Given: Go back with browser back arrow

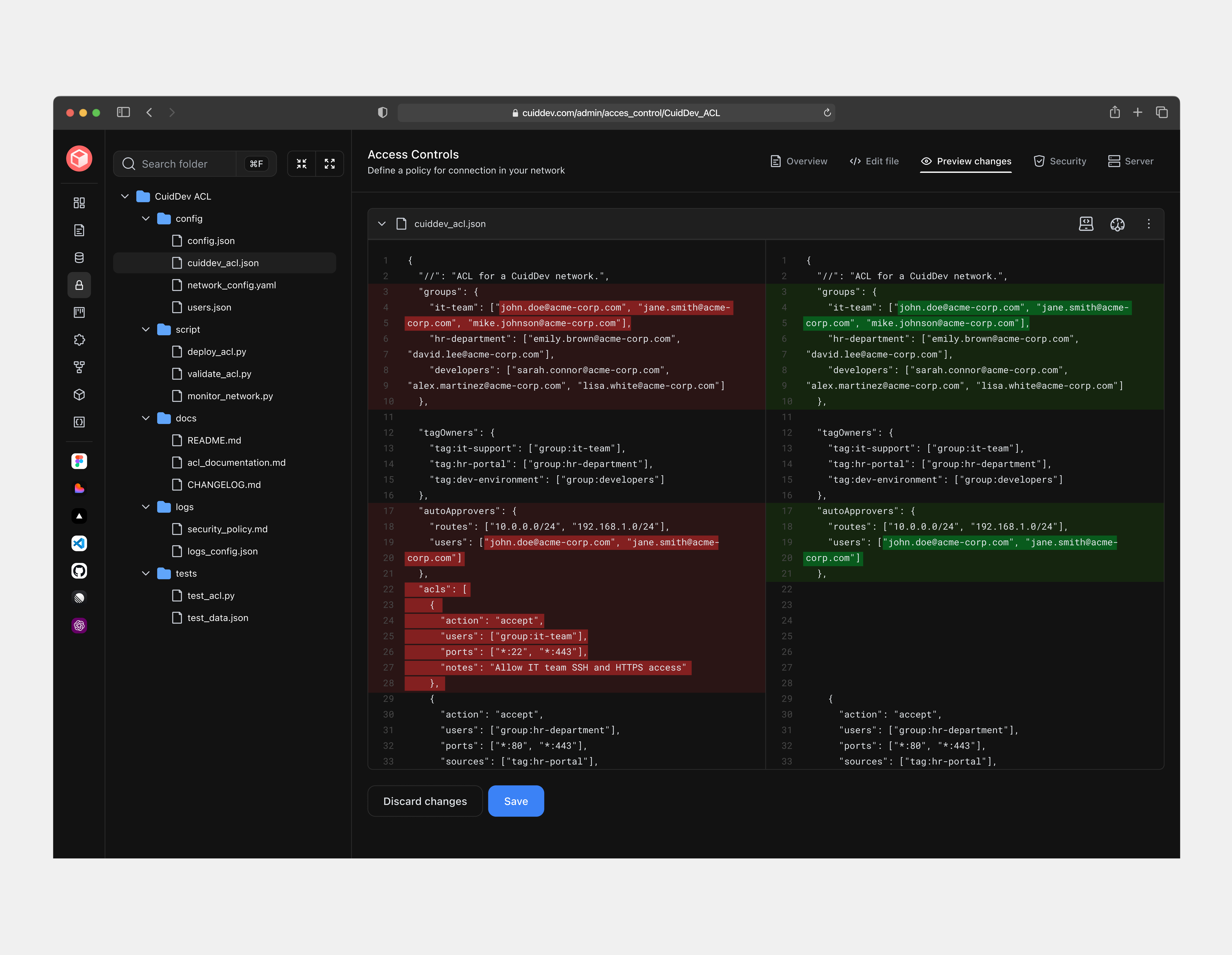Looking at the screenshot, I should pos(150,112).
